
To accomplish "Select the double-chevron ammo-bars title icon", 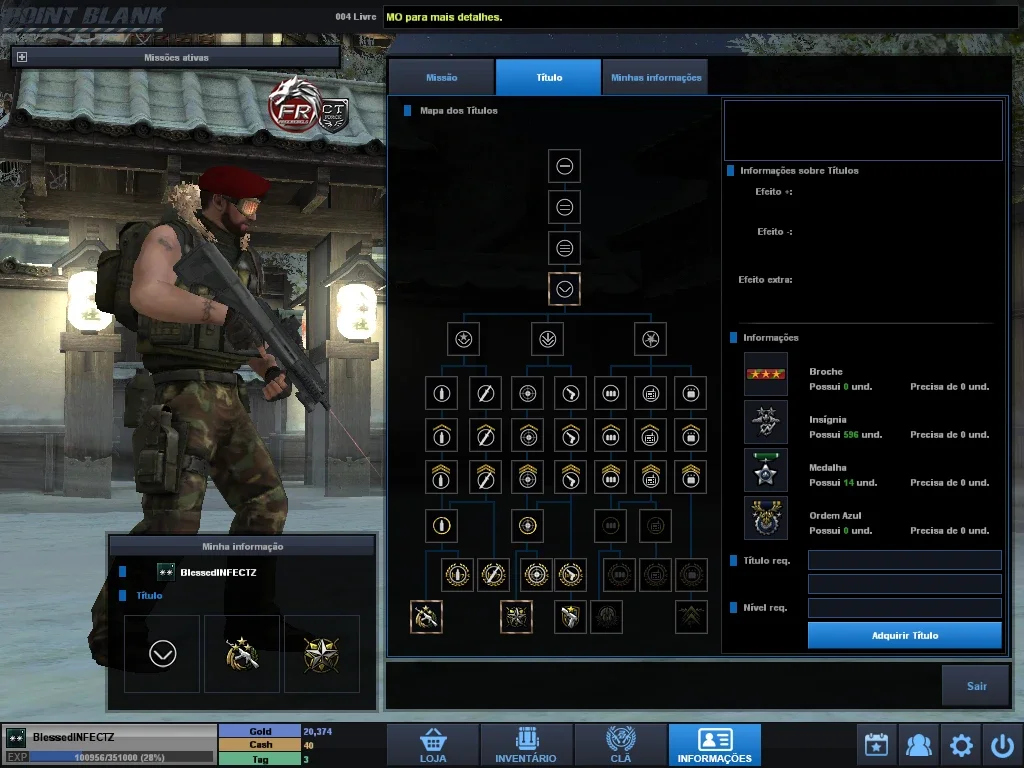I will 611,477.
